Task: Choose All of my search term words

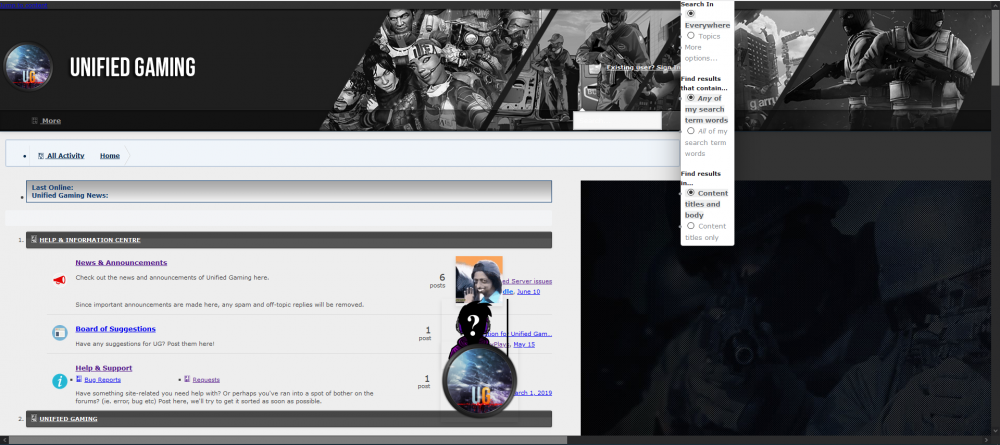Action: pos(691,131)
